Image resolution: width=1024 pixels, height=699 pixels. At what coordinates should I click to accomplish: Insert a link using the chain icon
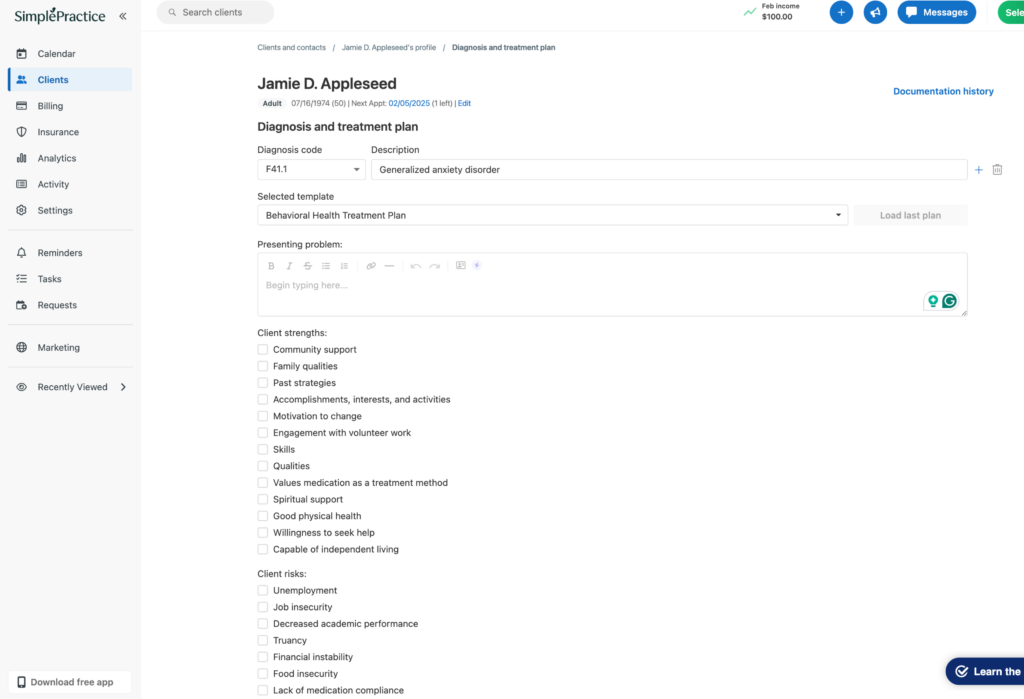pyautogui.click(x=371, y=265)
